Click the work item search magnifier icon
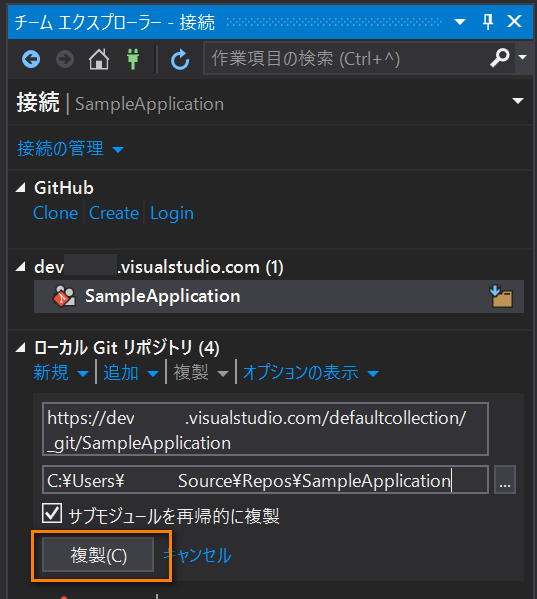 (x=500, y=58)
